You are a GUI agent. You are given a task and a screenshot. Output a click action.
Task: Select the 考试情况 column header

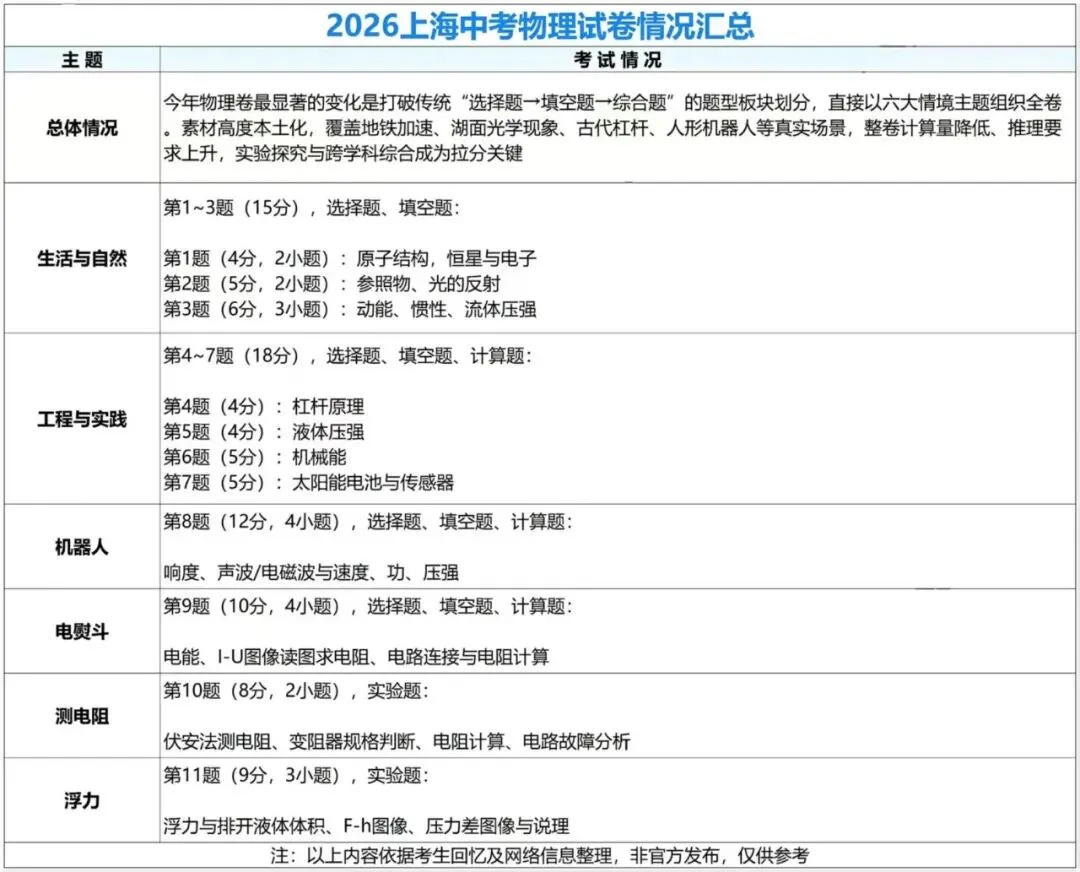[x=617, y=60]
